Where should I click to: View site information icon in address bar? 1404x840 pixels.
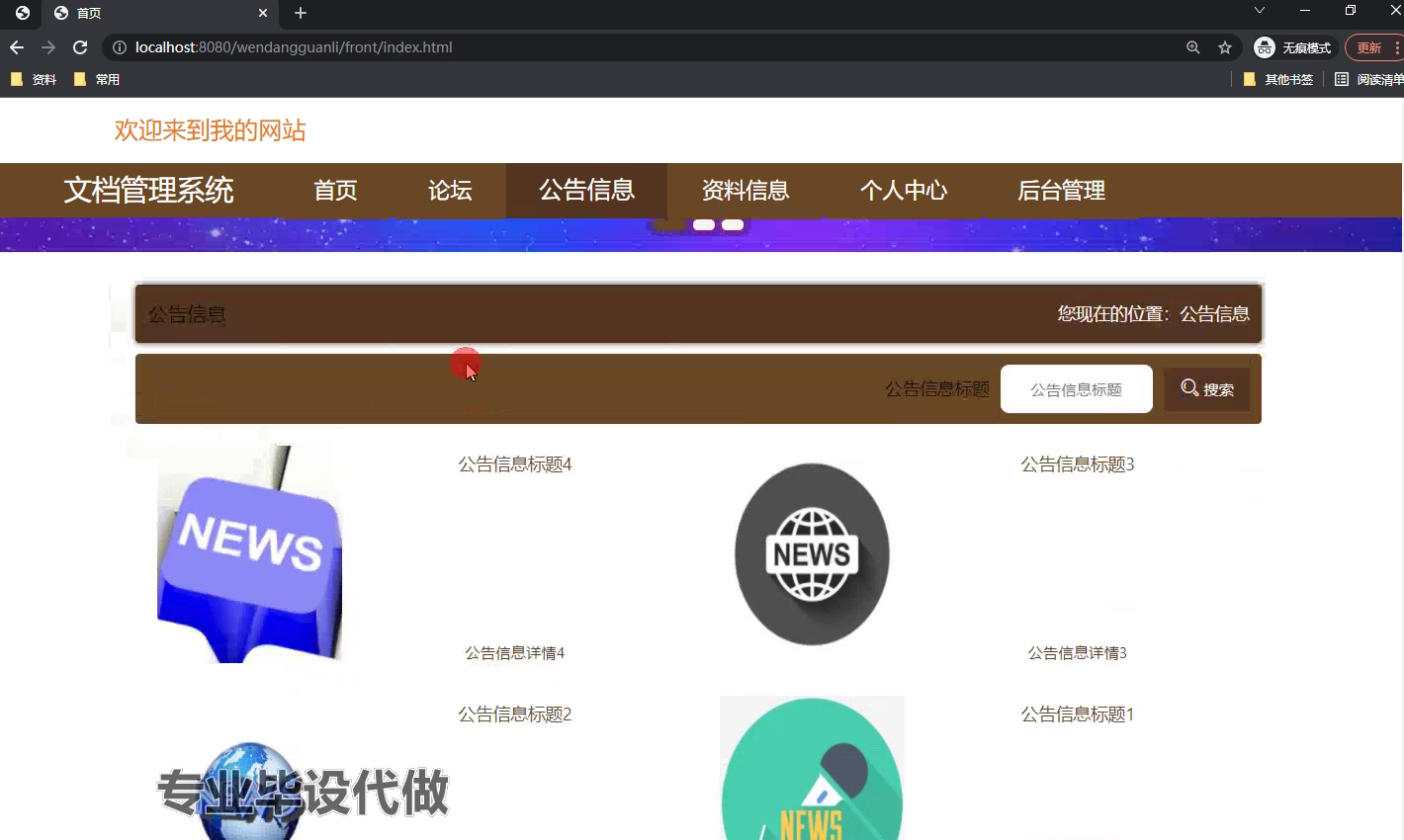(119, 47)
